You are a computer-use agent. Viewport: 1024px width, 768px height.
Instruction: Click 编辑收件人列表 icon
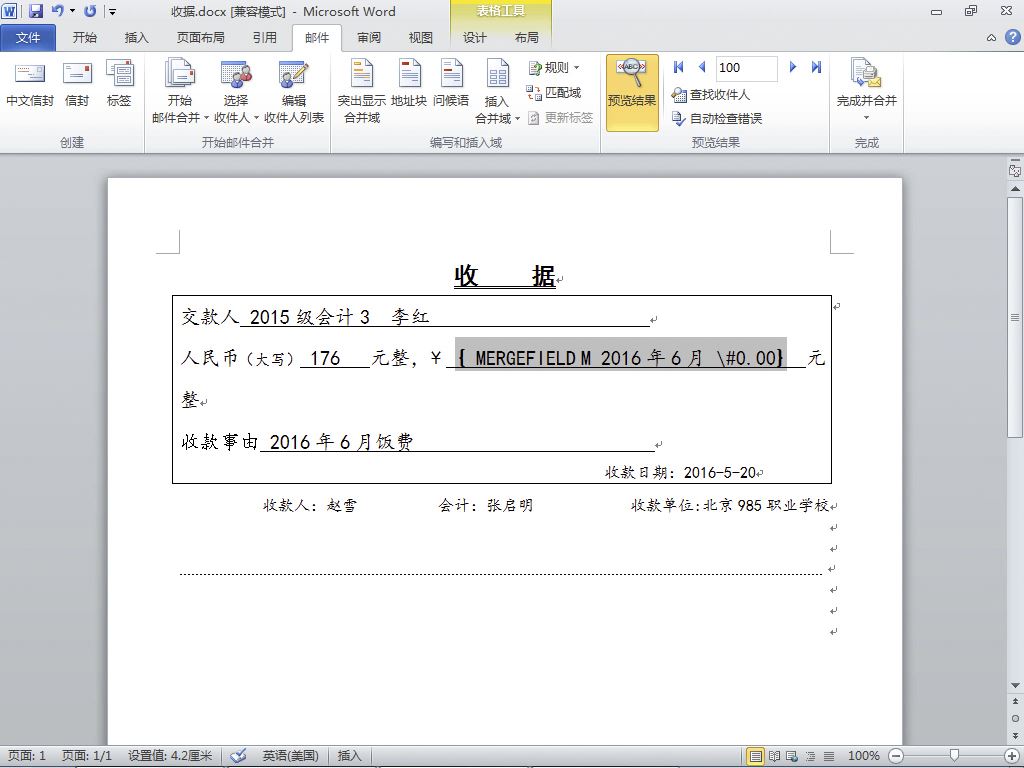click(x=294, y=91)
